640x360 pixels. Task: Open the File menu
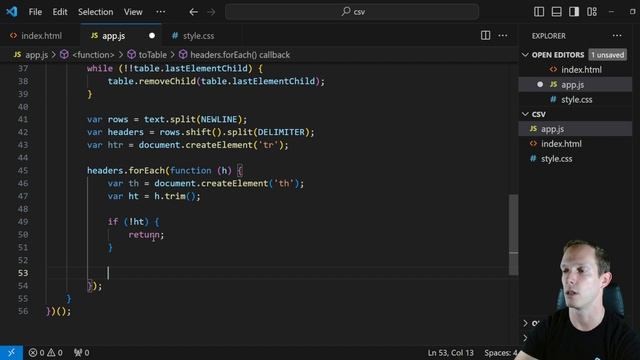coord(35,12)
